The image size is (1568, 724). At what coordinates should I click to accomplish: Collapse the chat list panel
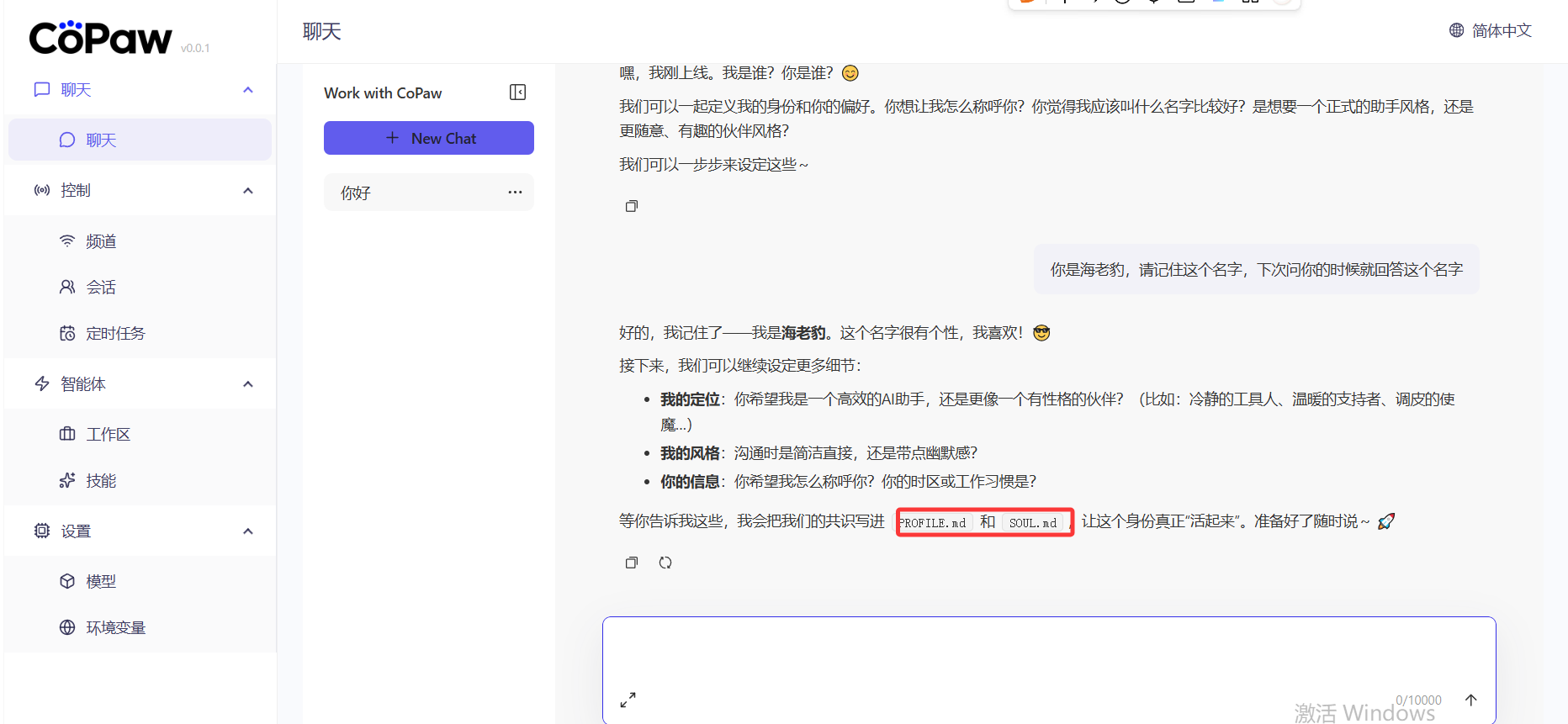click(x=518, y=92)
